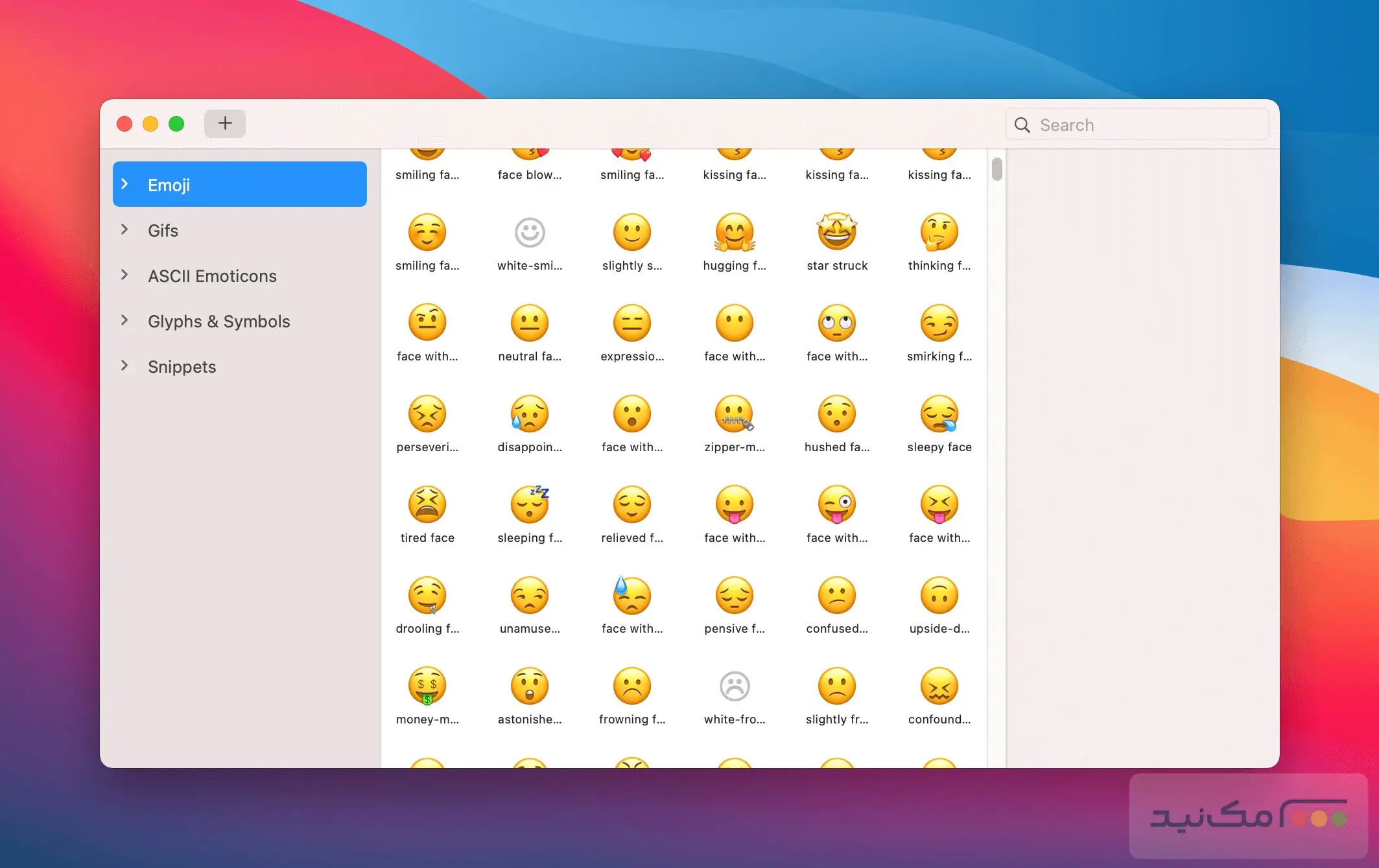Select the thinking face emoji
1379x868 pixels.
pyautogui.click(x=939, y=232)
